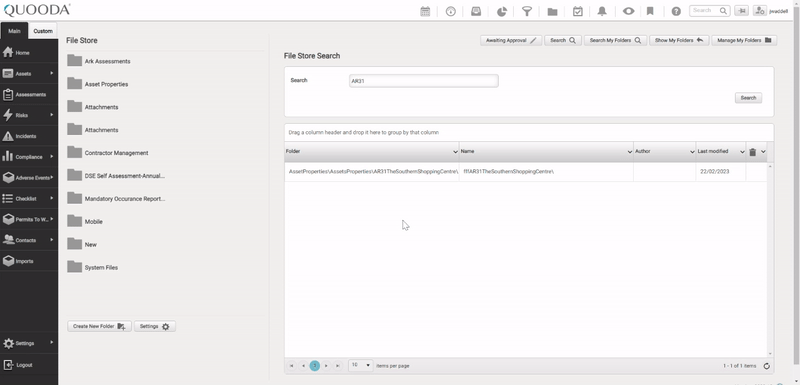Open the help question mark icon
The height and width of the screenshot is (385, 800).
coord(676,11)
